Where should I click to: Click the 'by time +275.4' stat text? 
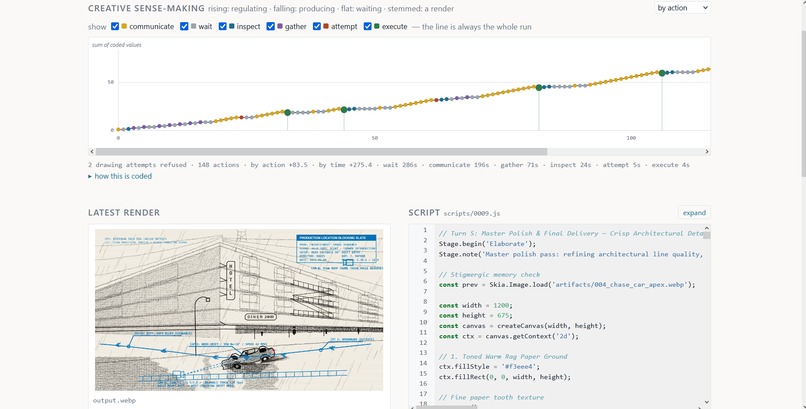pyautogui.click(x=345, y=165)
